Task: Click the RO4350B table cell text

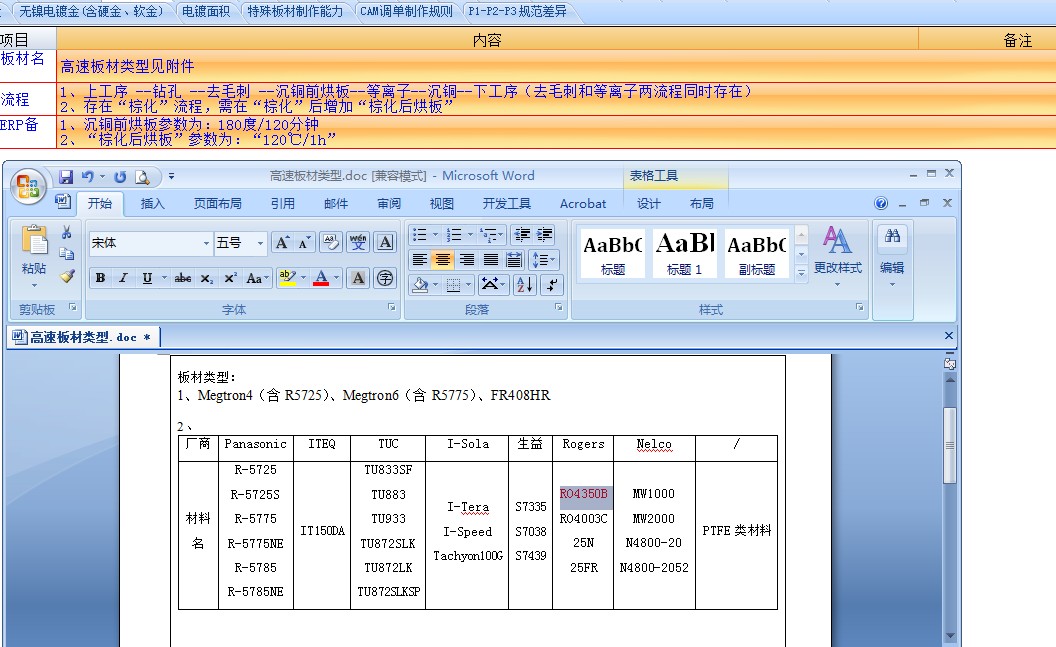Action: (x=583, y=494)
